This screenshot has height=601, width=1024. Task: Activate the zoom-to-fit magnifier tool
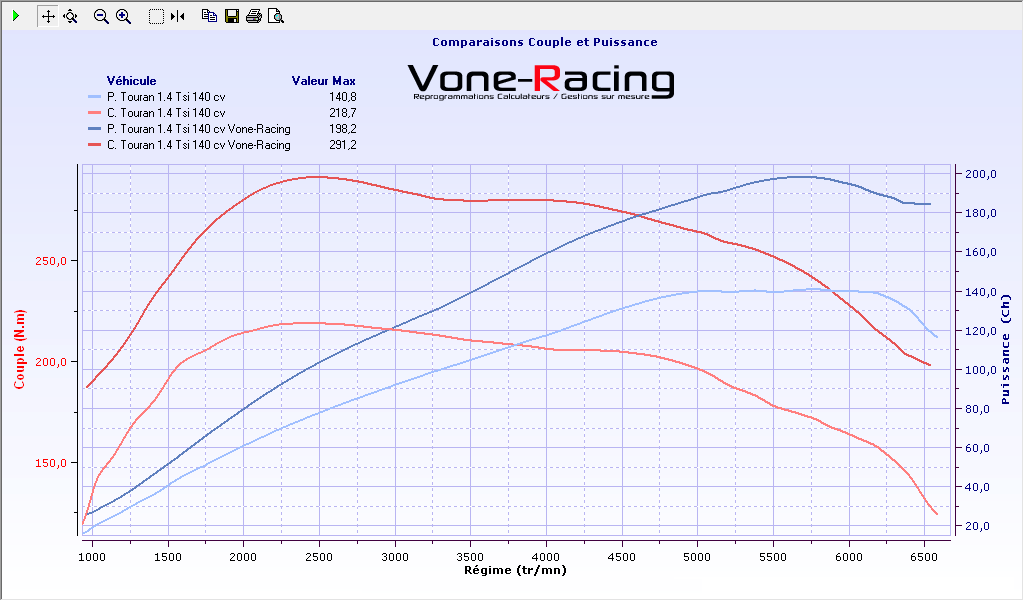tap(70, 16)
